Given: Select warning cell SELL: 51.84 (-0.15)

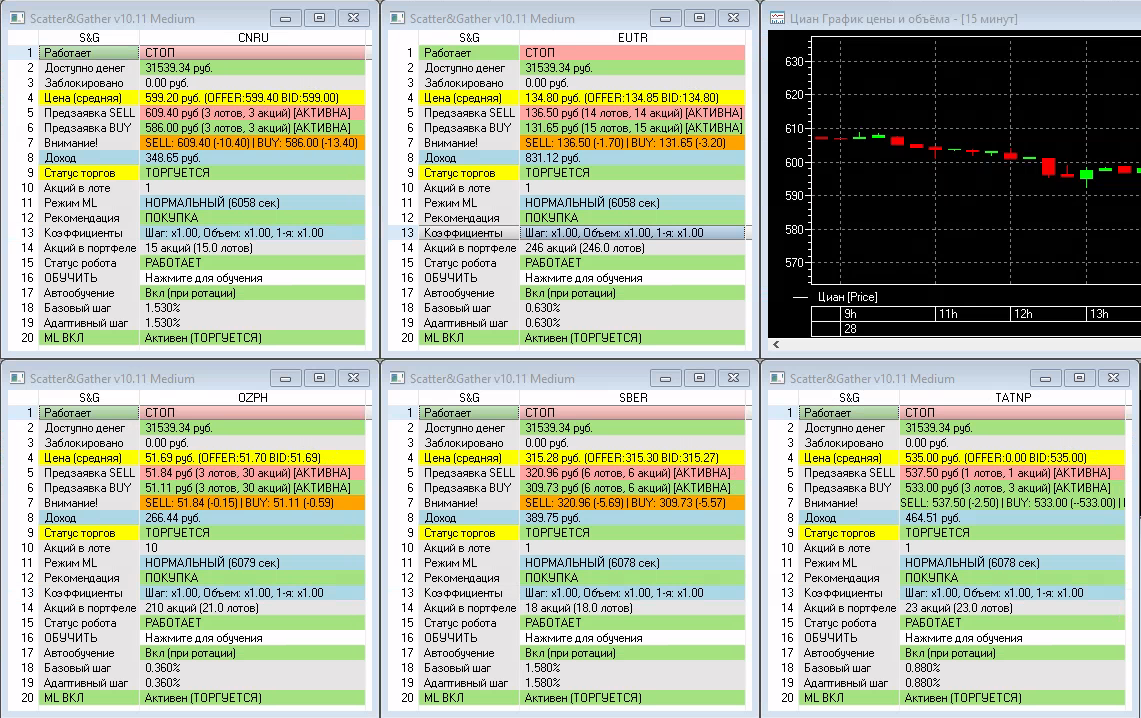Looking at the screenshot, I should [252, 503].
